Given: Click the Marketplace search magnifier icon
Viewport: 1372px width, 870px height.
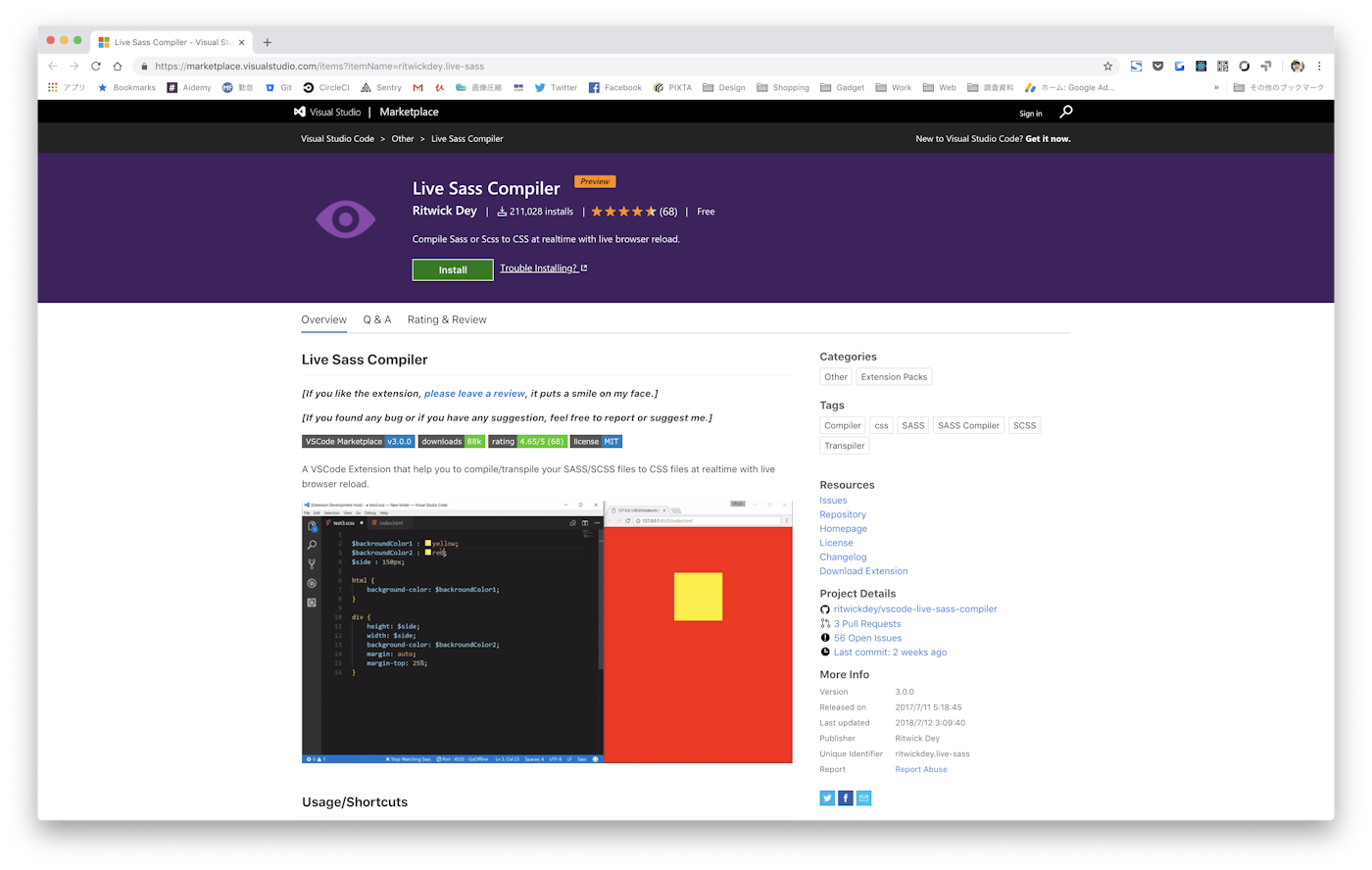Looking at the screenshot, I should click(x=1065, y=112).
